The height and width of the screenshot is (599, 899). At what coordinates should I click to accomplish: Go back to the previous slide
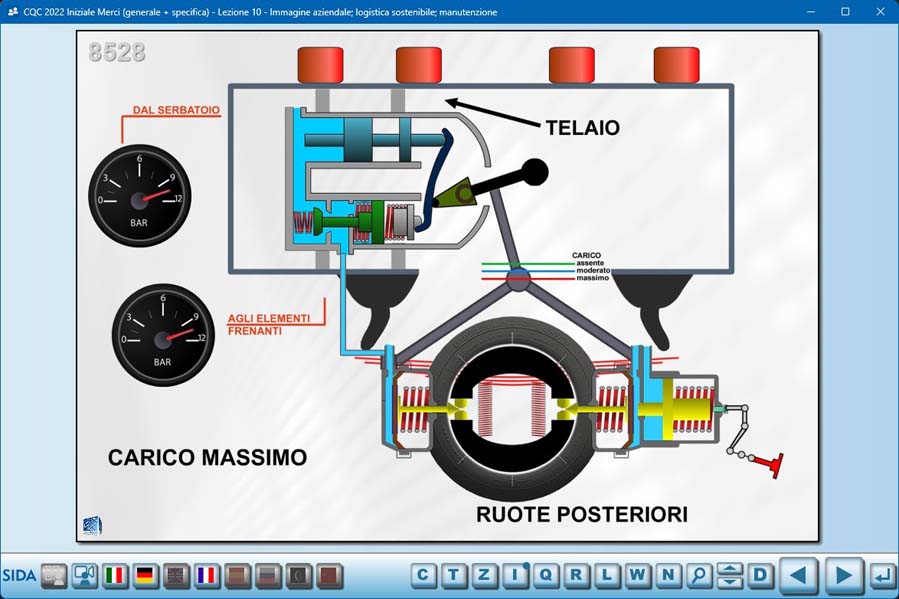coord(798,575)
